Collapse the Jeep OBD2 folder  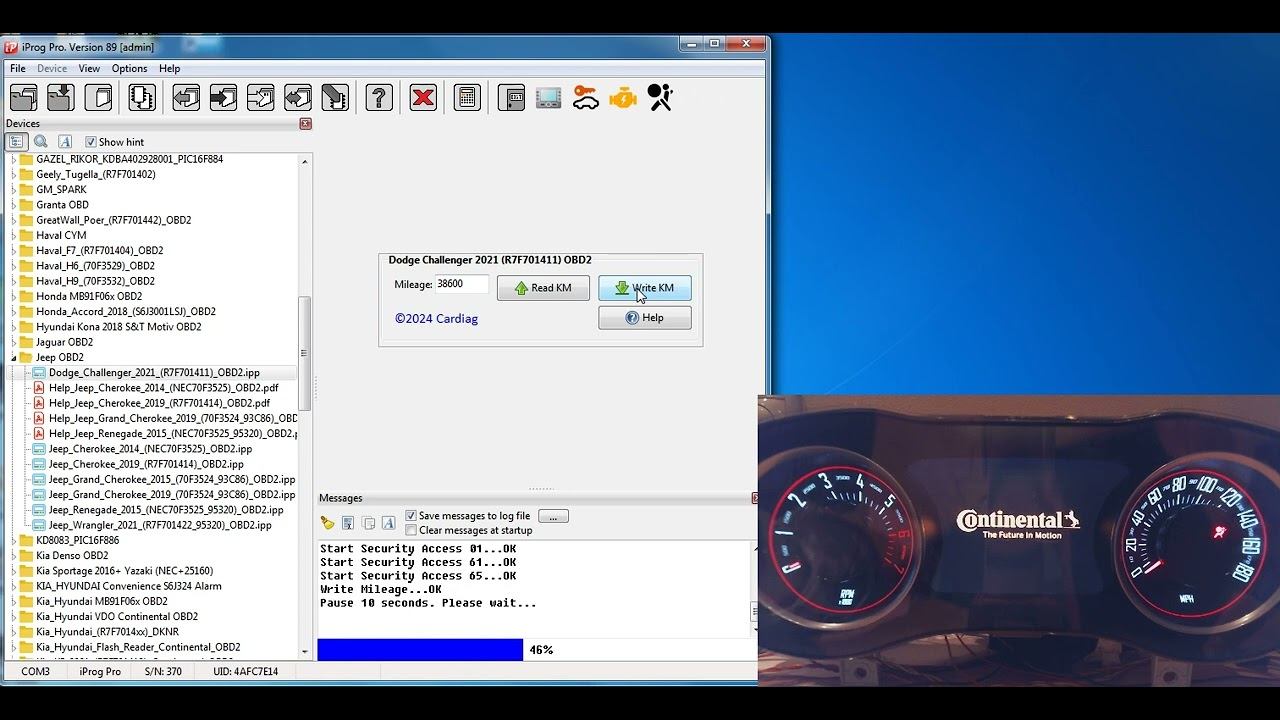pos(14,357)
